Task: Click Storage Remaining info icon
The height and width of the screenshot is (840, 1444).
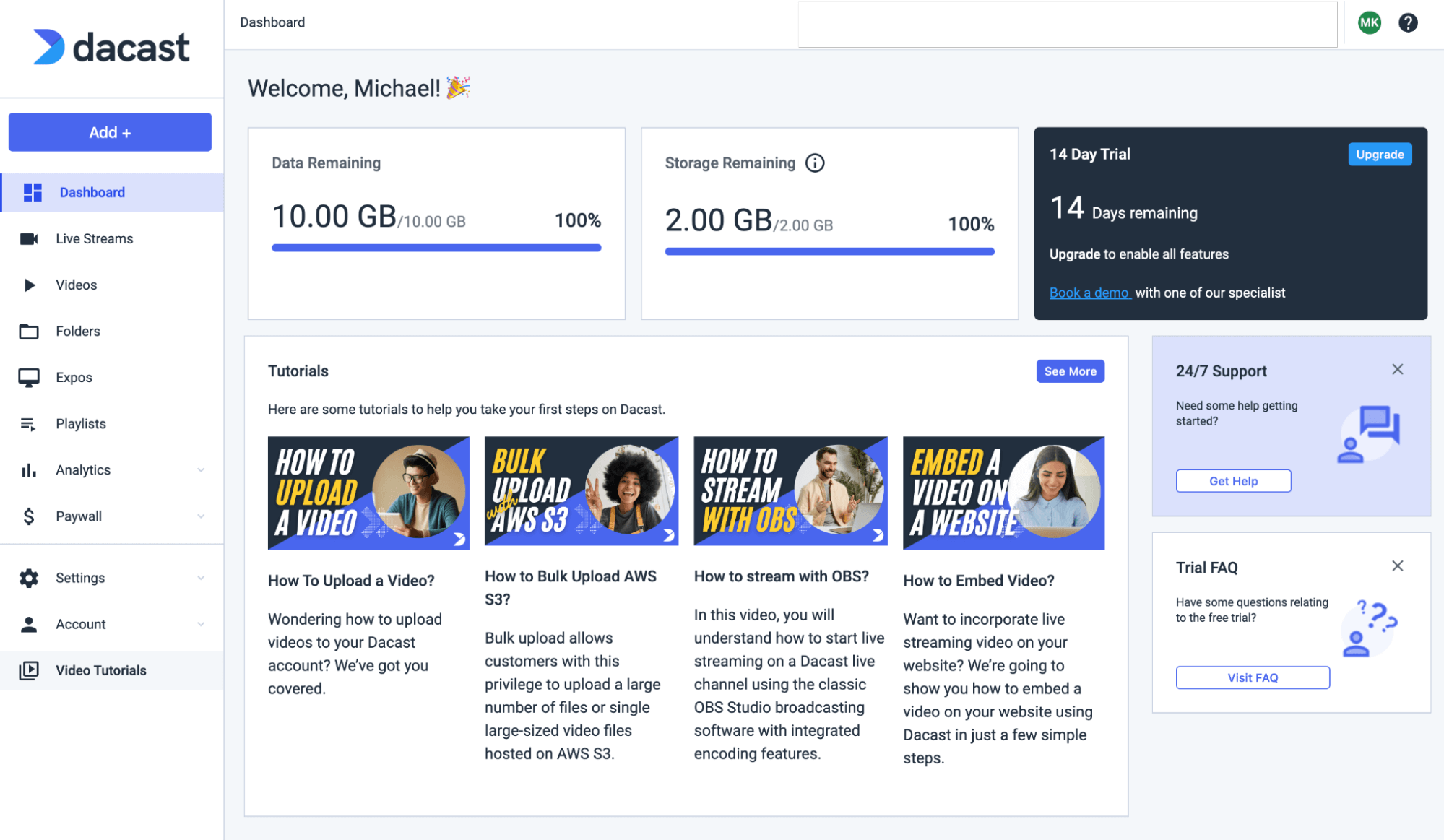Action: (x=815, y=163)
